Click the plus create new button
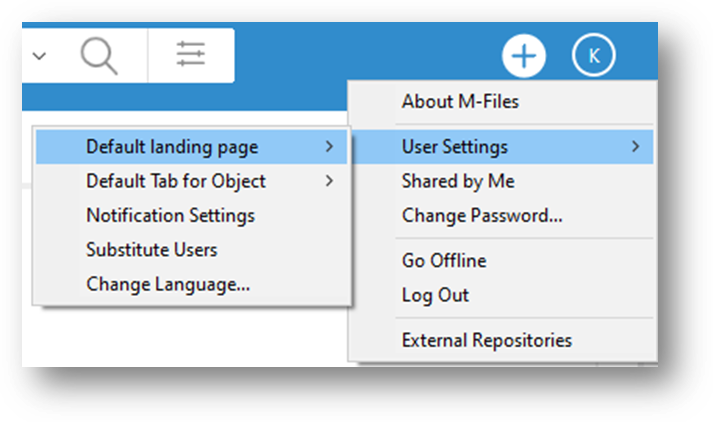The image size is (713, 422). coord(524,56)
